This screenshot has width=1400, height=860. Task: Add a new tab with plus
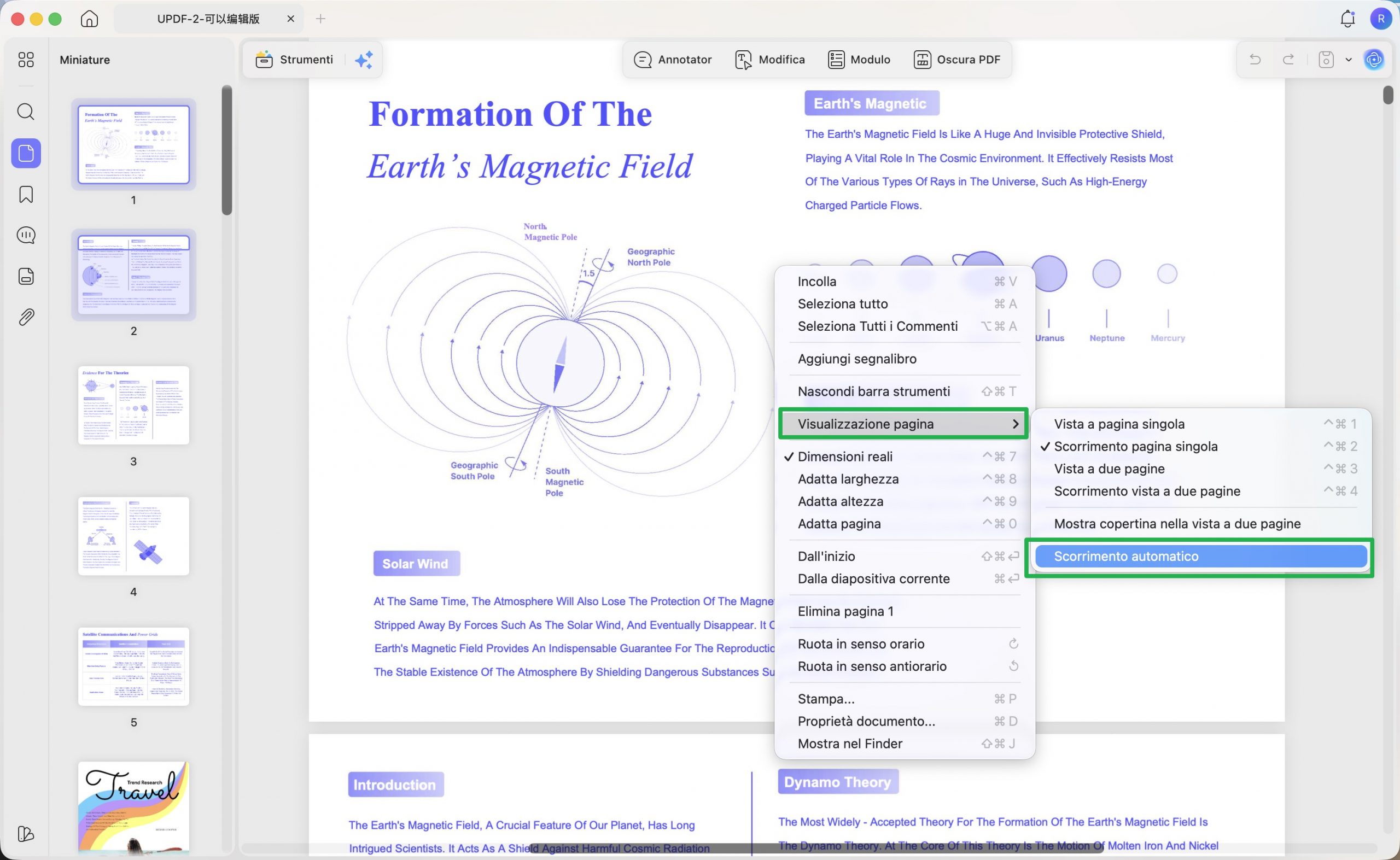coord(320,19)
